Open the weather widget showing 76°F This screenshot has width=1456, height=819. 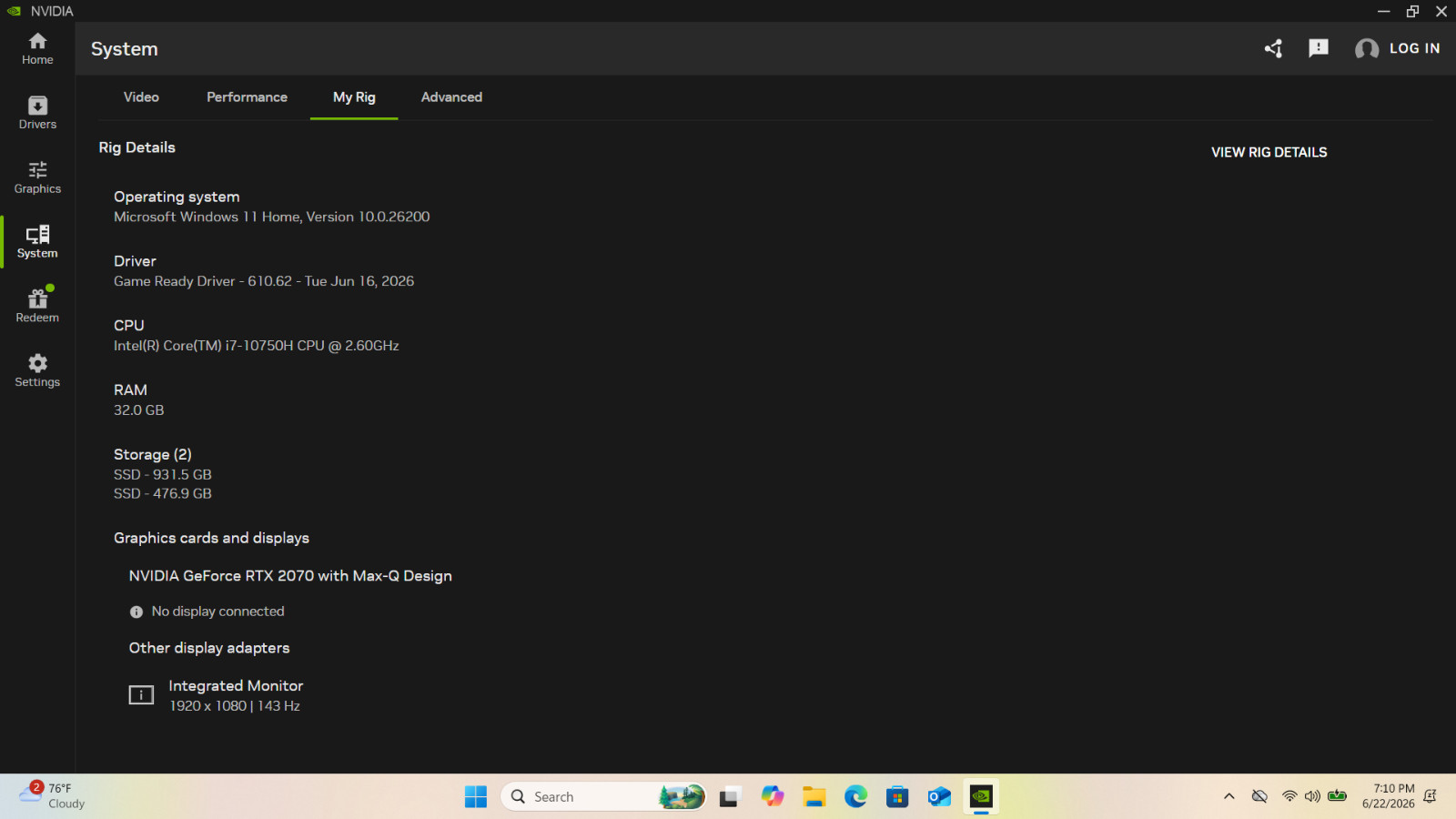coord(53,796)
